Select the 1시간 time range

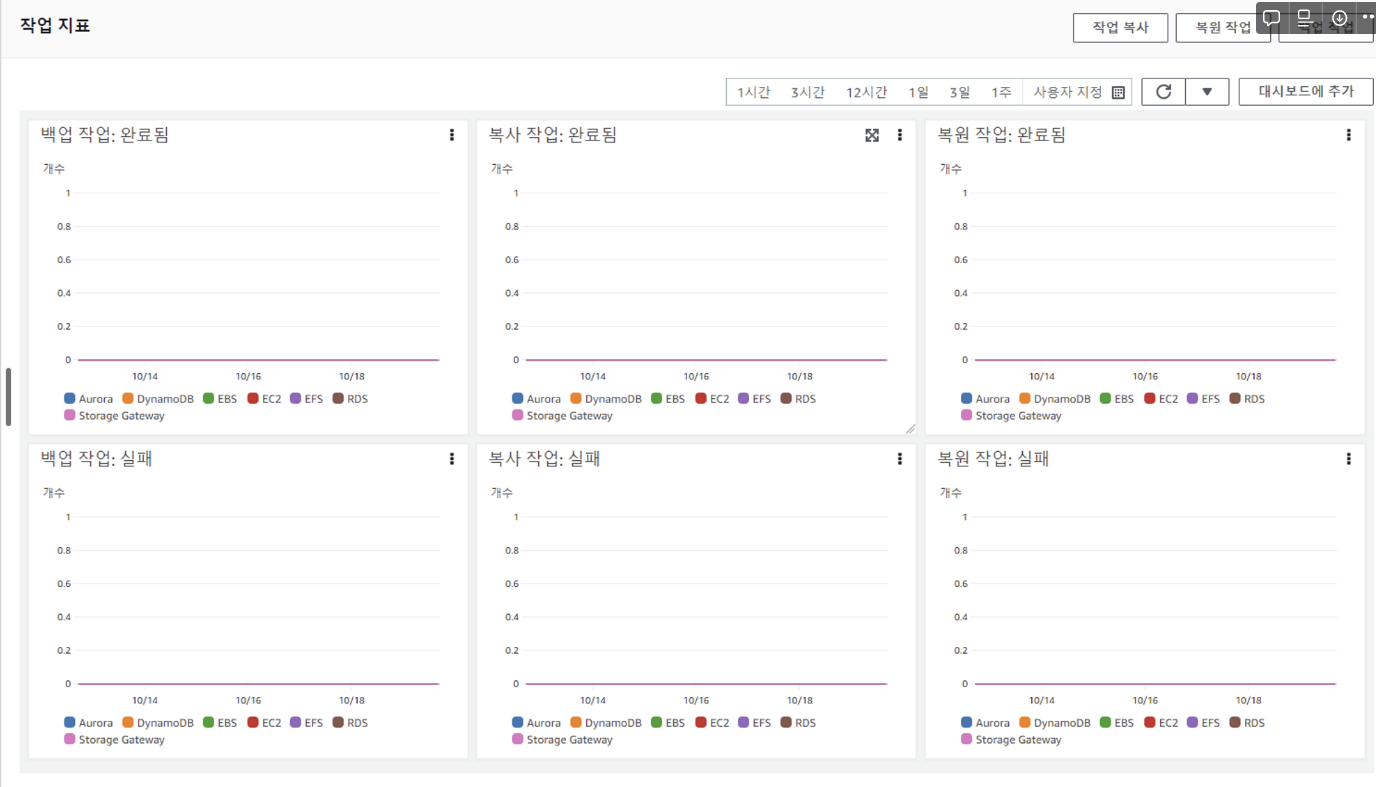click(x=754, y=92)
